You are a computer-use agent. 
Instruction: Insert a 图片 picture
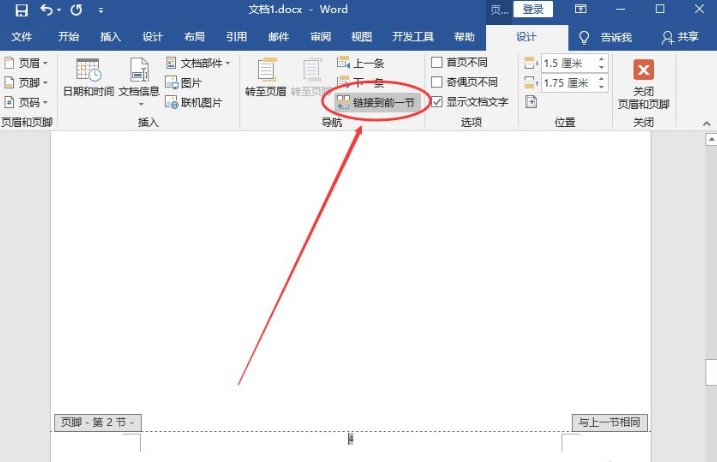183,83
